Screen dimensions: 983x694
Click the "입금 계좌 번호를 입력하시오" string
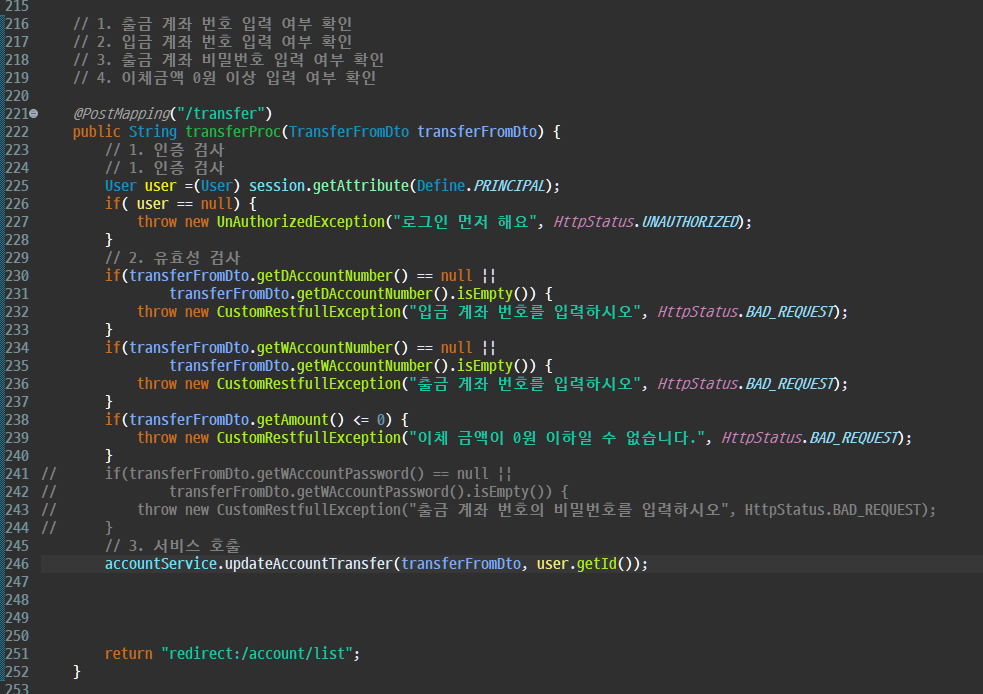coord(525,312)
